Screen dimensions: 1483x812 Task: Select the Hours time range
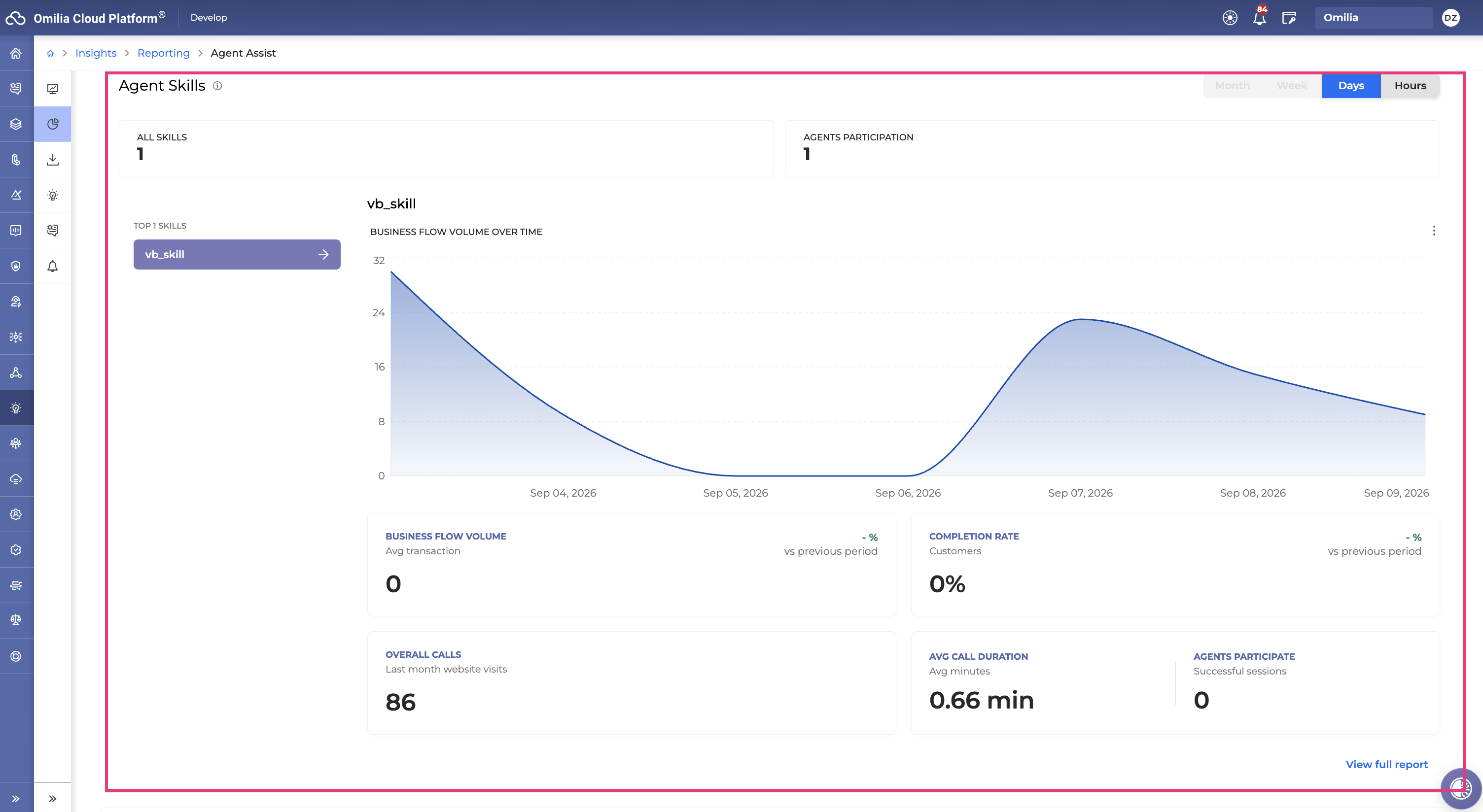(1410, 86)
